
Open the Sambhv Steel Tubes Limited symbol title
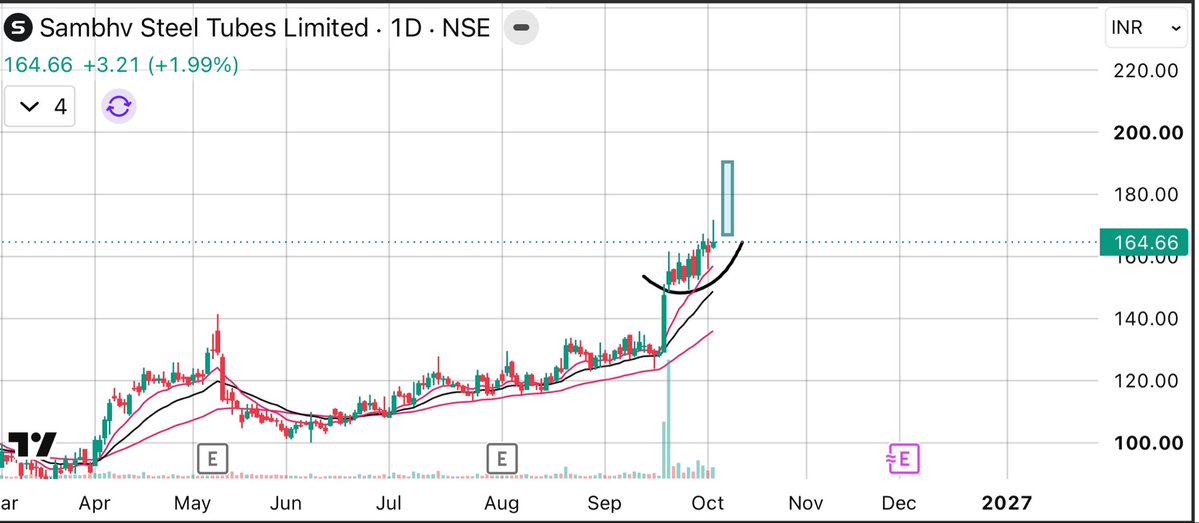coord(265,28)
